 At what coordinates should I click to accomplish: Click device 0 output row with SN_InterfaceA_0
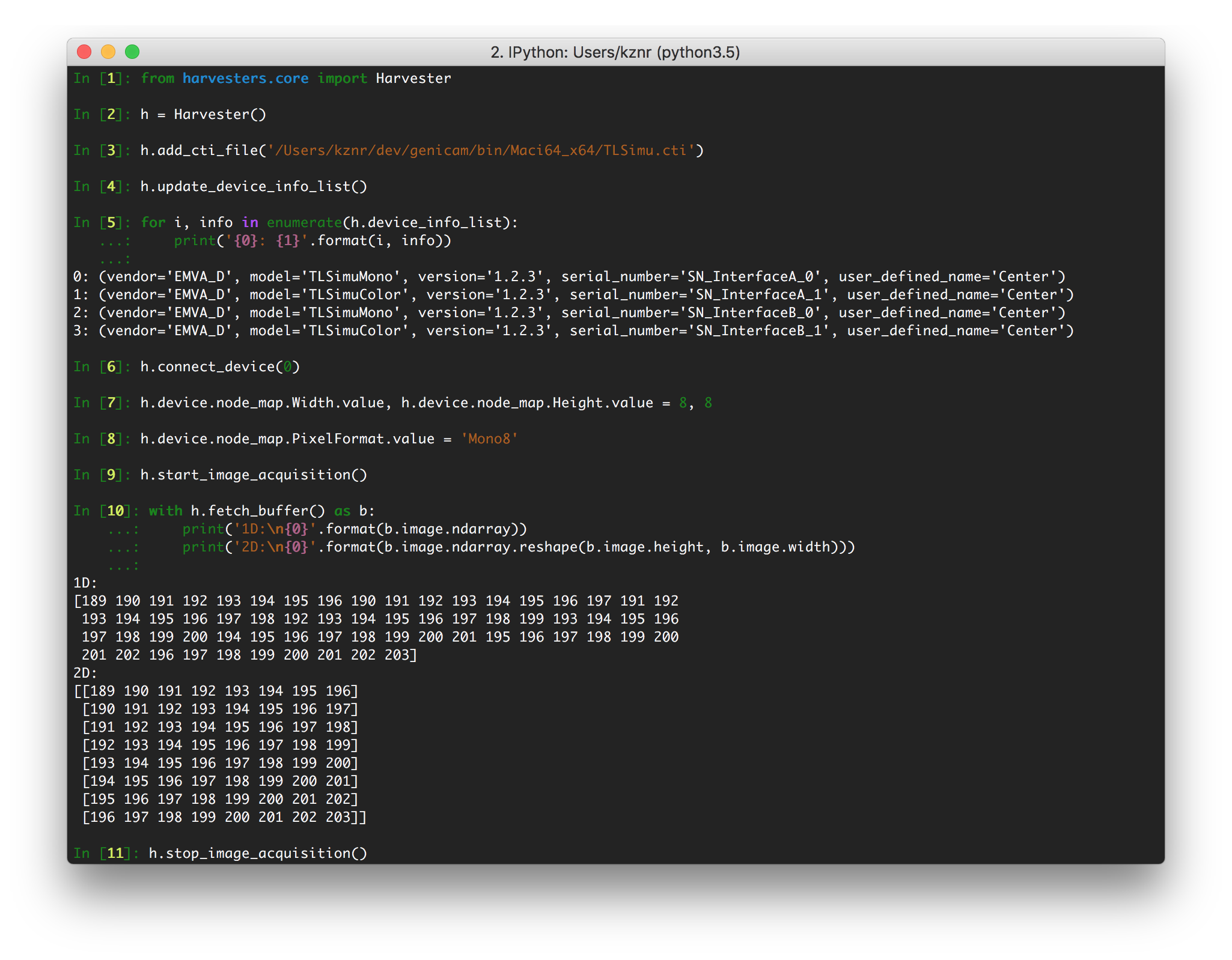tap(569, 276)
